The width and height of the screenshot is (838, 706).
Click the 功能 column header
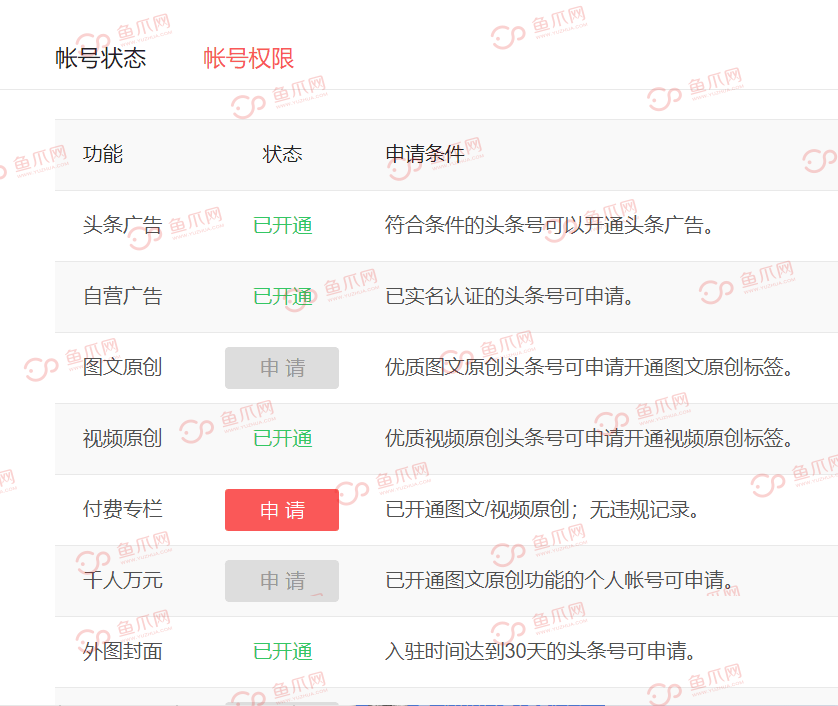(103, 154)
